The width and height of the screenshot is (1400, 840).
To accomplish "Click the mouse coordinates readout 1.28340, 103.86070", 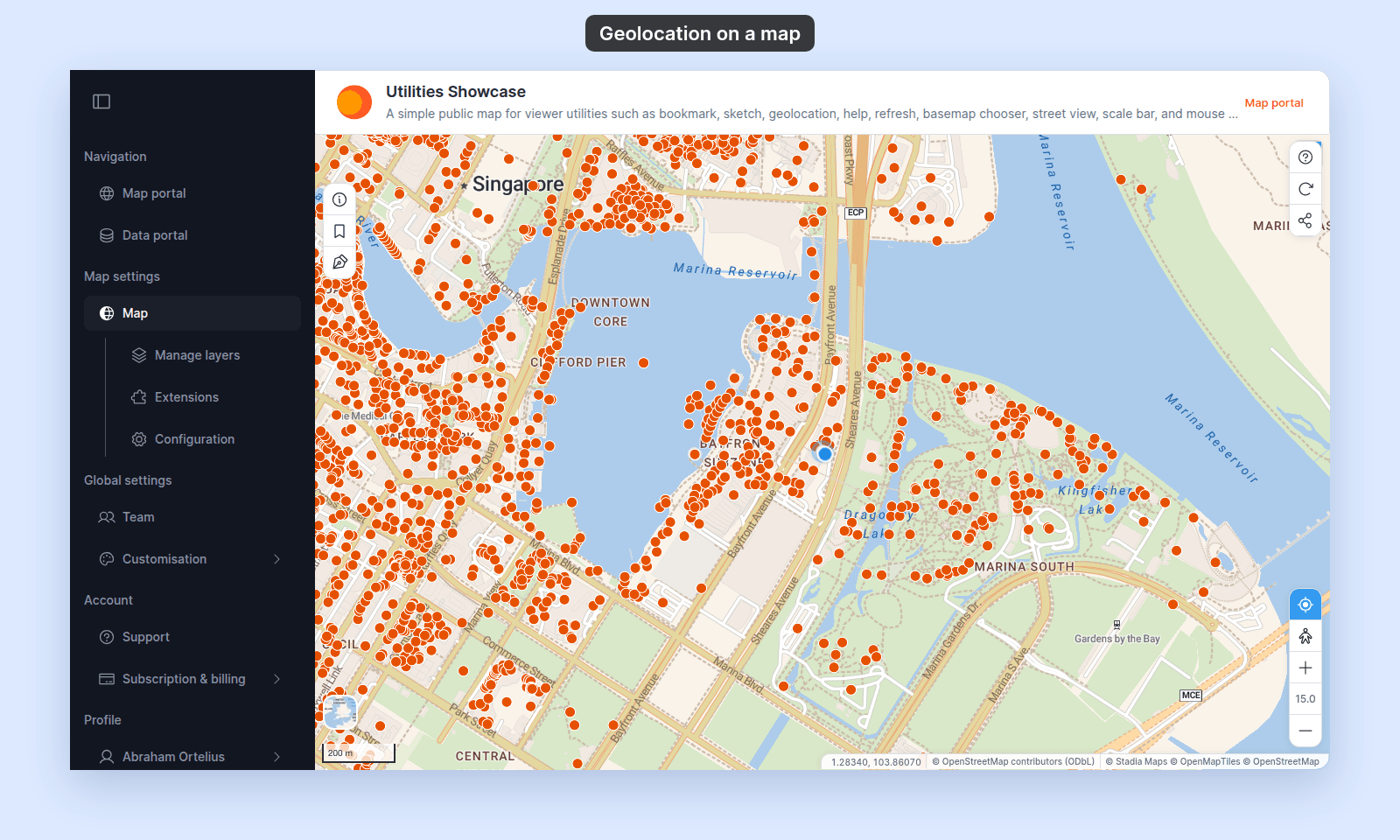I will pos(876,762).
